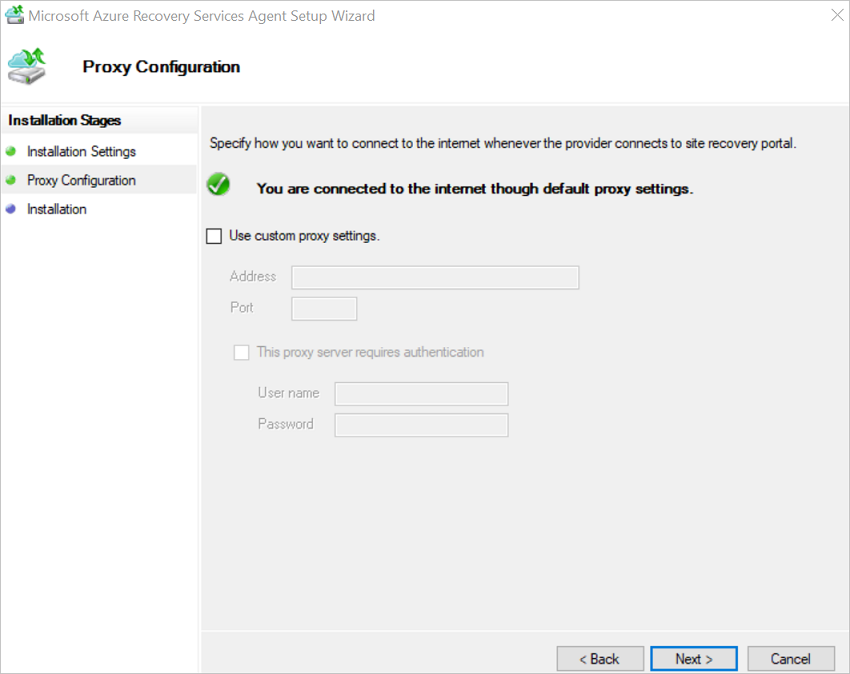Click the Recovery Services Agent title bar icon
Screen dimensions: 850x674
(x=14, y=15)
